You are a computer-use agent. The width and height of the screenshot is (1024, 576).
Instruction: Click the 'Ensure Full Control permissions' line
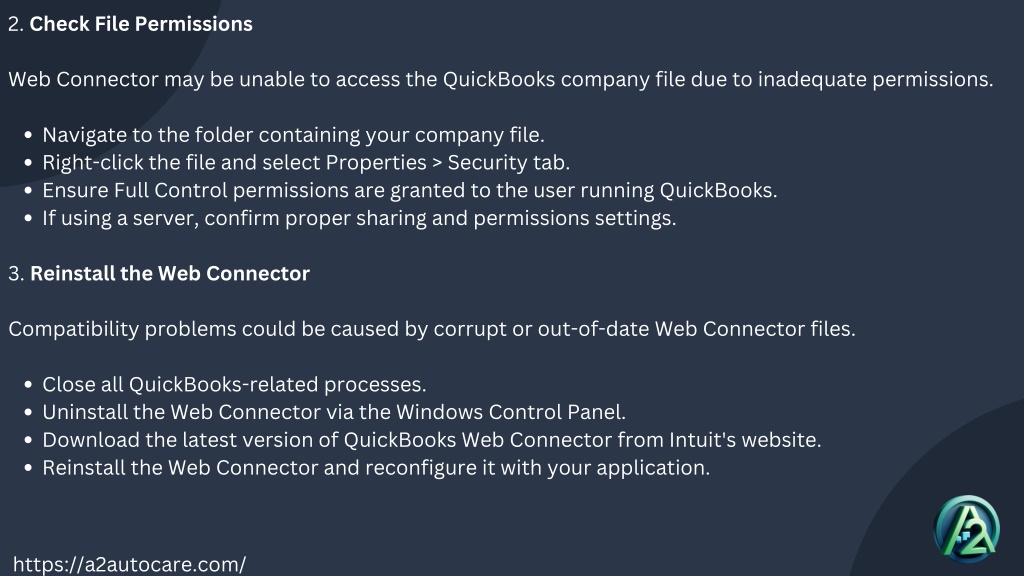410,191
